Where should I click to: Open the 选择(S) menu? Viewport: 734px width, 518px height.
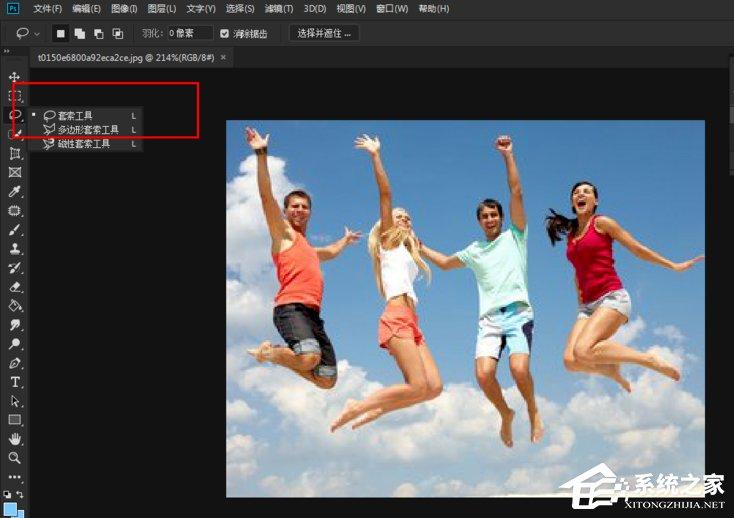coord(240,8)
